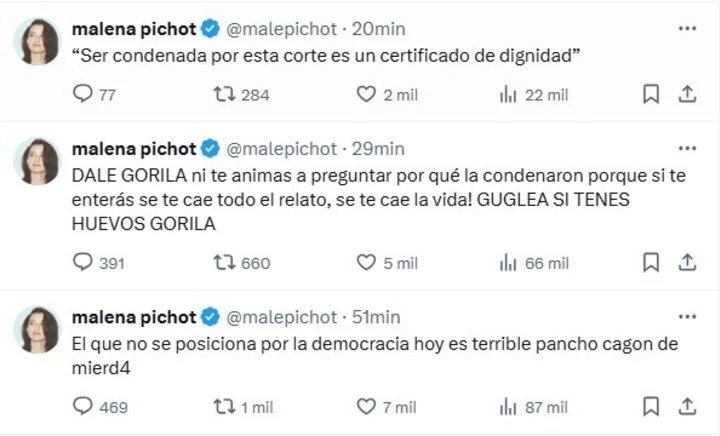Bookmark the 'DALE GORILA' tweet

[650, 263]
